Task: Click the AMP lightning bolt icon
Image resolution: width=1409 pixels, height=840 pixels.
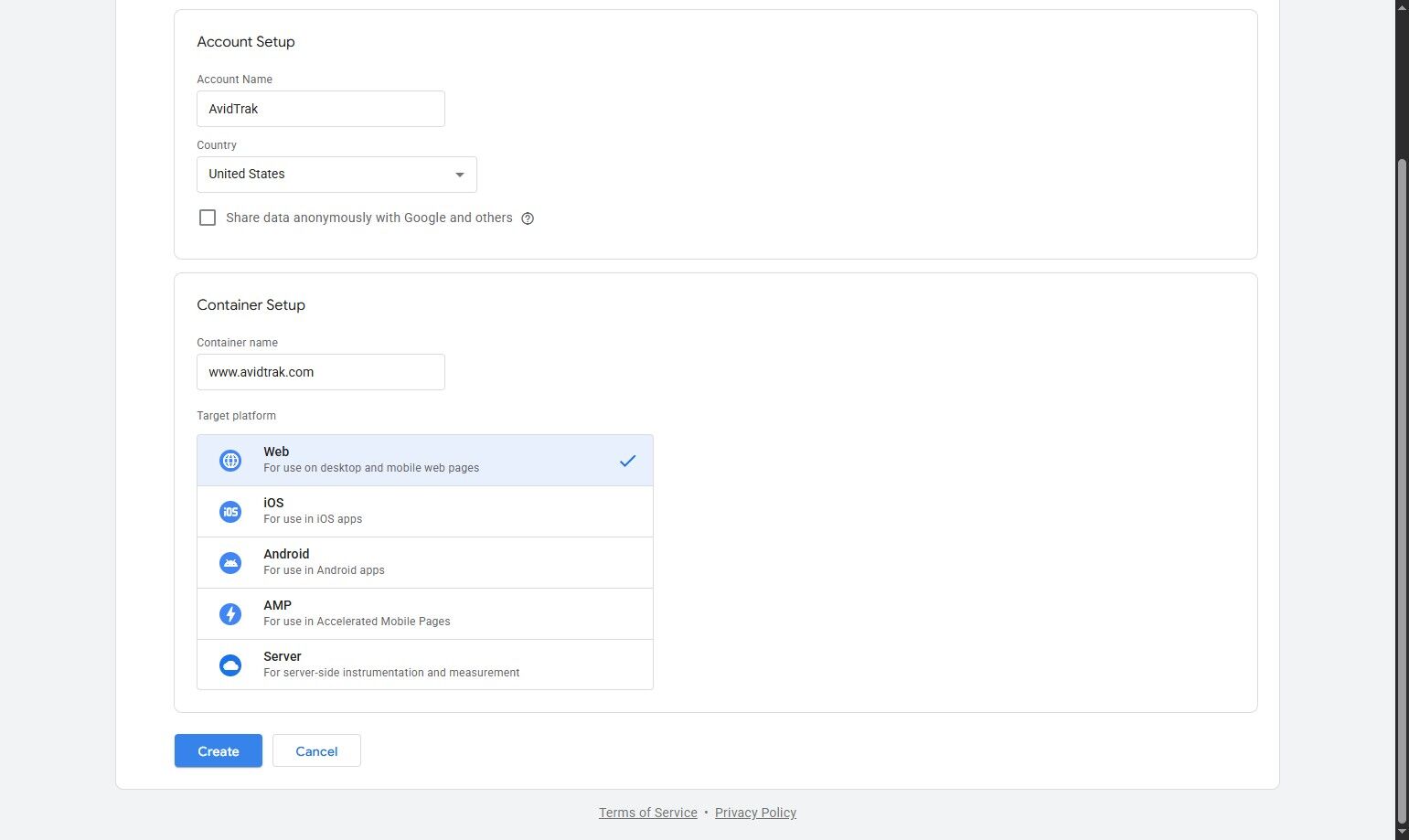Action: (230, 614)
